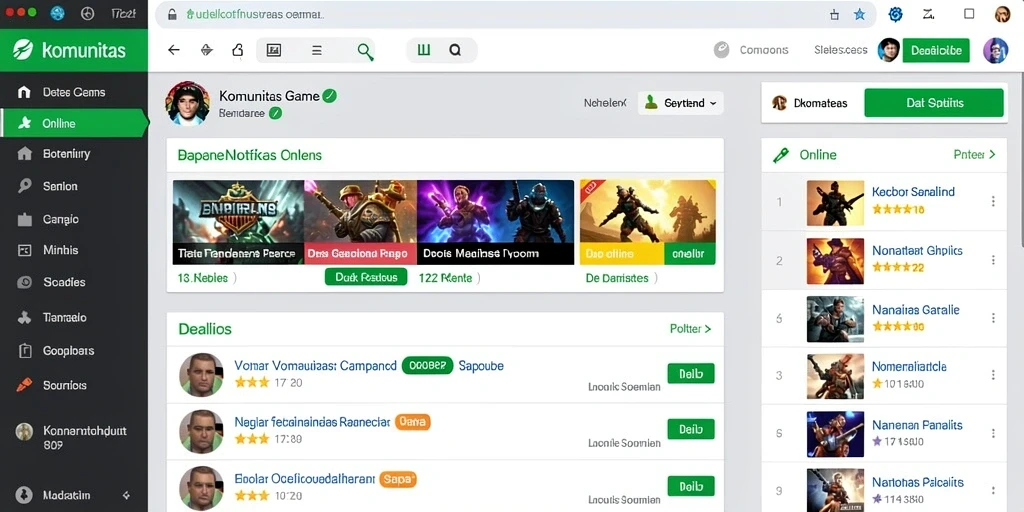1024x512 pixels.
Task: Open the Geytlend dropdown
Action: tap(680, 103)
